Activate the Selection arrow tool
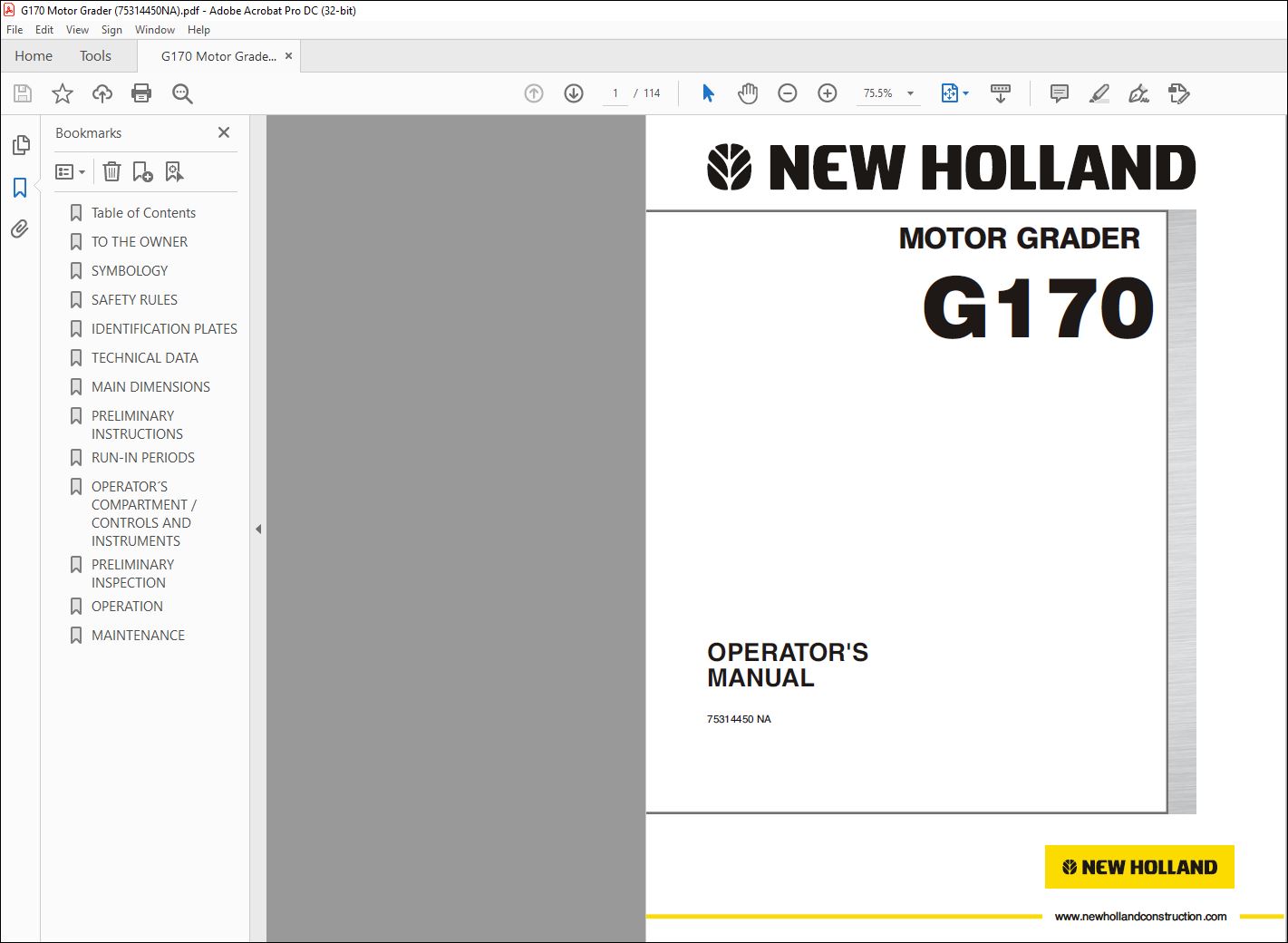The width and height of the screenshot is (1288, 943). click(709, 93)
